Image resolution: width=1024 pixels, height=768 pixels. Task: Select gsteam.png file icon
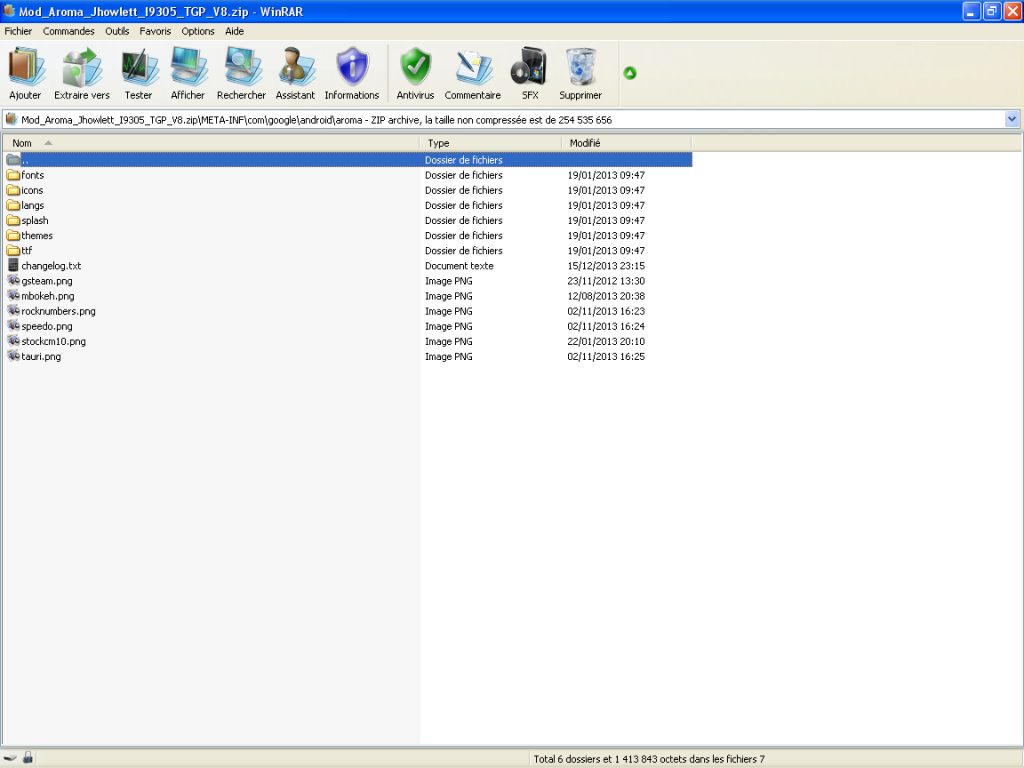coord(13,280)
